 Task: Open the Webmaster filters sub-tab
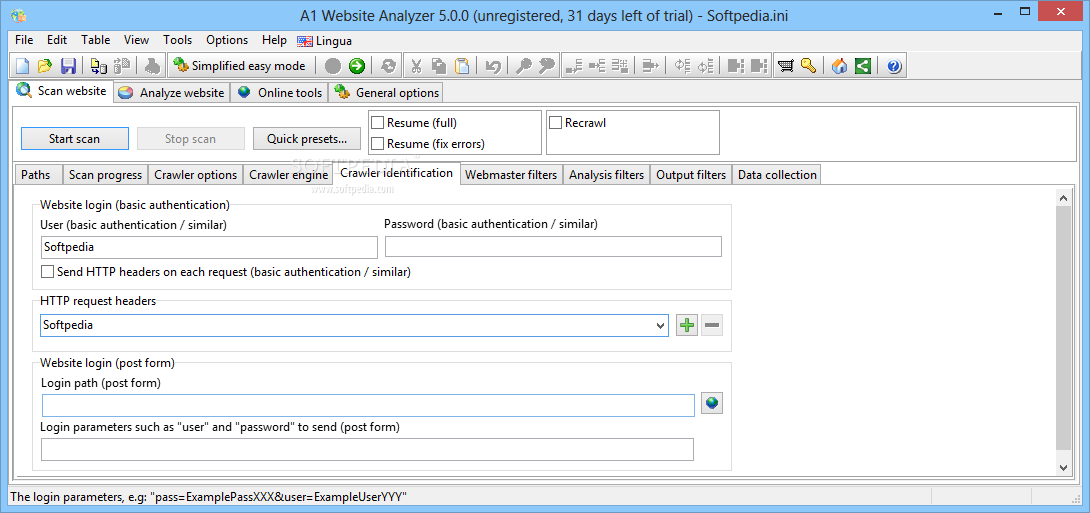(511, 175)
